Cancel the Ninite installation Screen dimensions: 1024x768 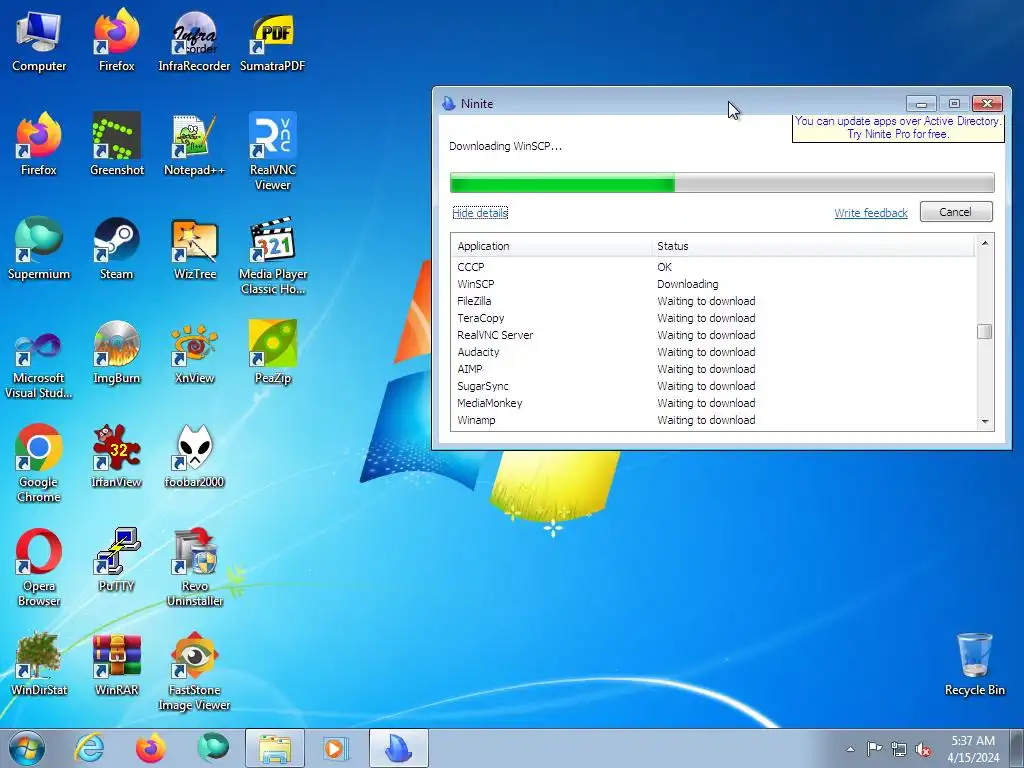coord(956,212)
